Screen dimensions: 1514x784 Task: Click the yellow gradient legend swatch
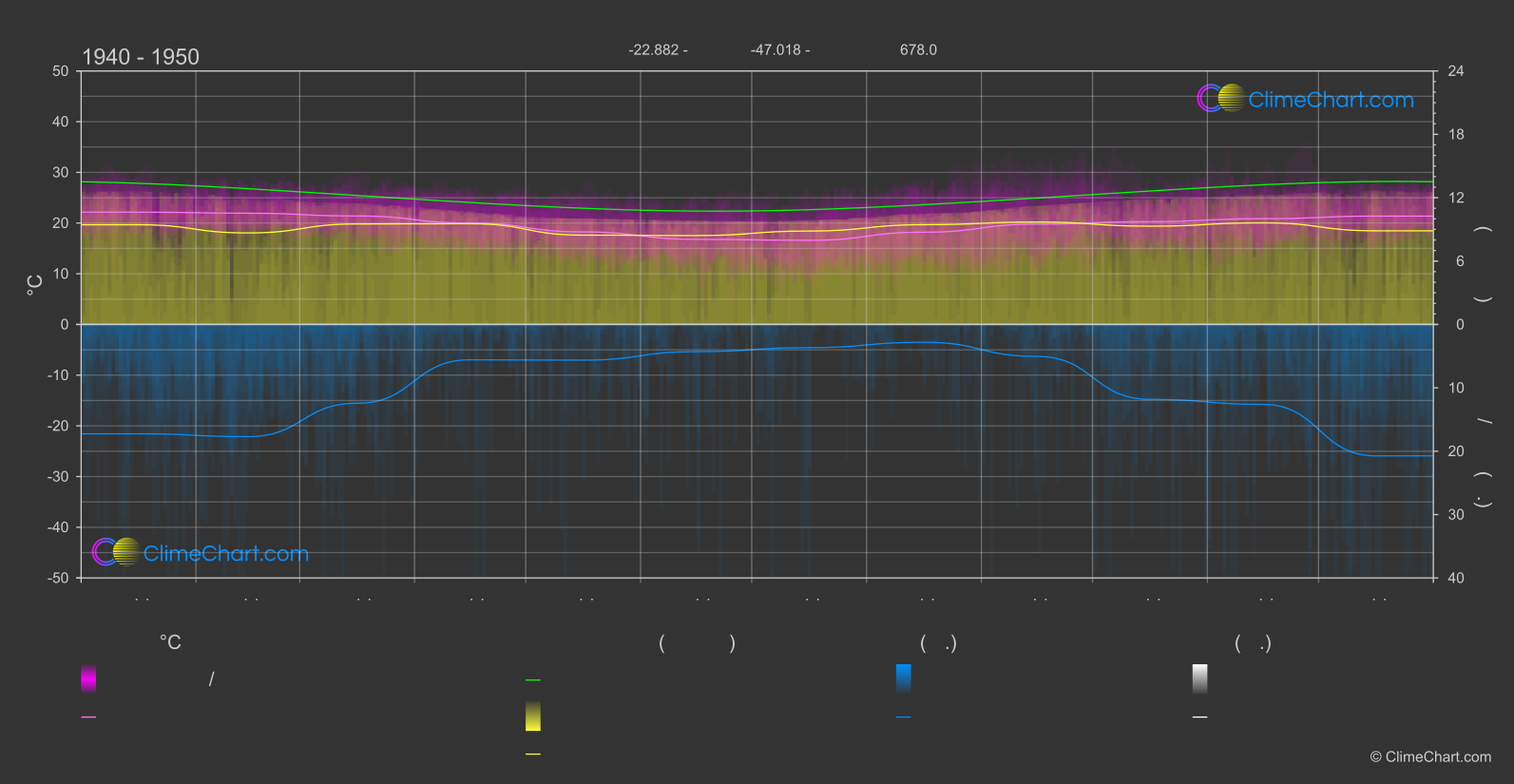point(533,717)
